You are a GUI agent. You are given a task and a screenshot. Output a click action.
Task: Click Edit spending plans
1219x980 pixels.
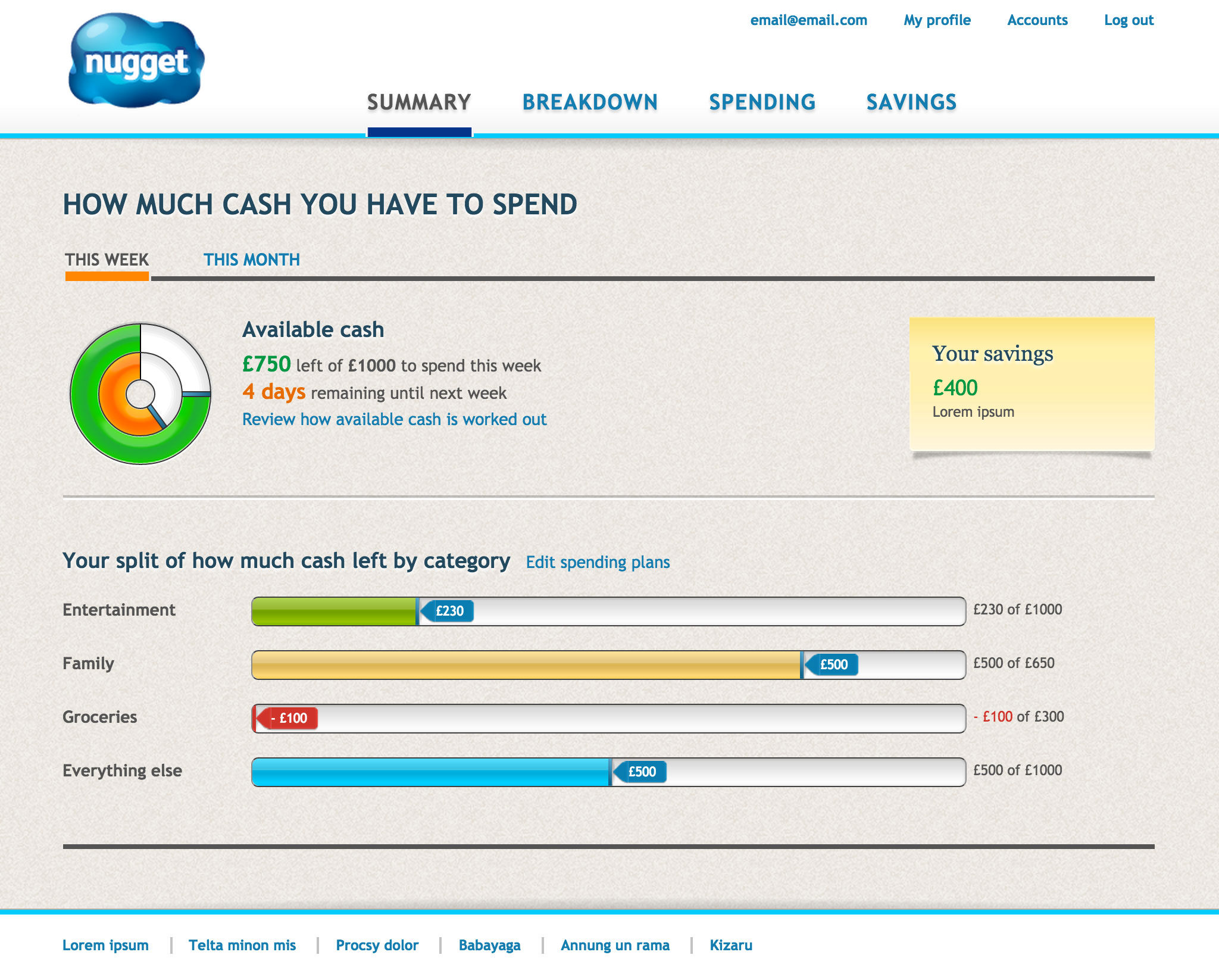tap(598, 562)
